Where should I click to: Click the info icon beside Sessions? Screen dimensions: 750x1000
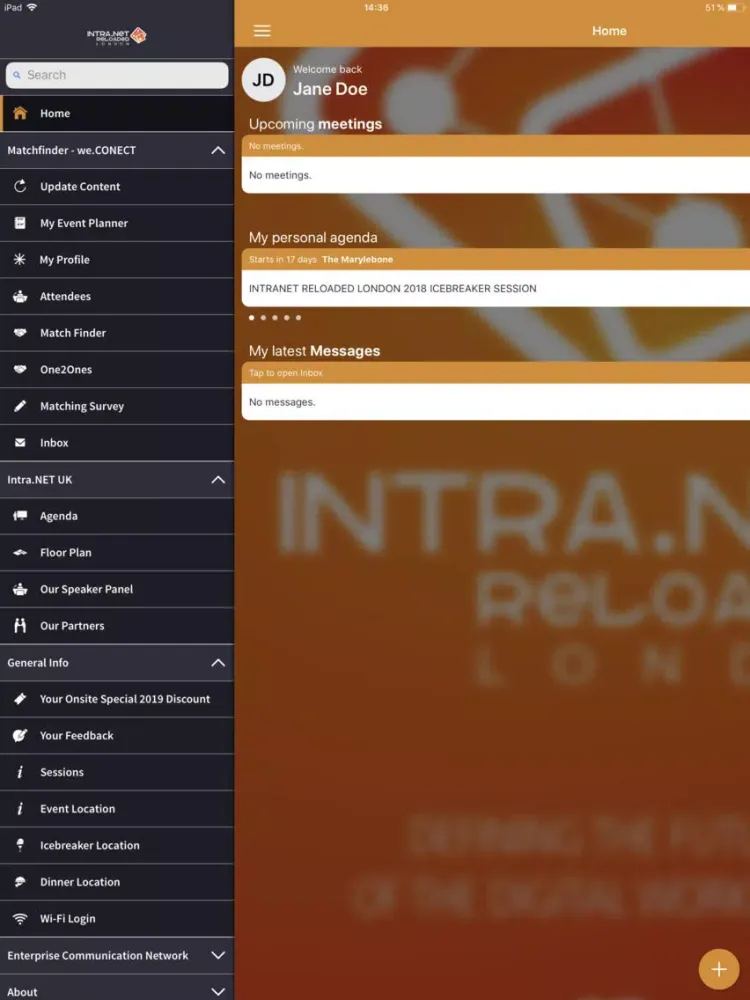(20, 772)
